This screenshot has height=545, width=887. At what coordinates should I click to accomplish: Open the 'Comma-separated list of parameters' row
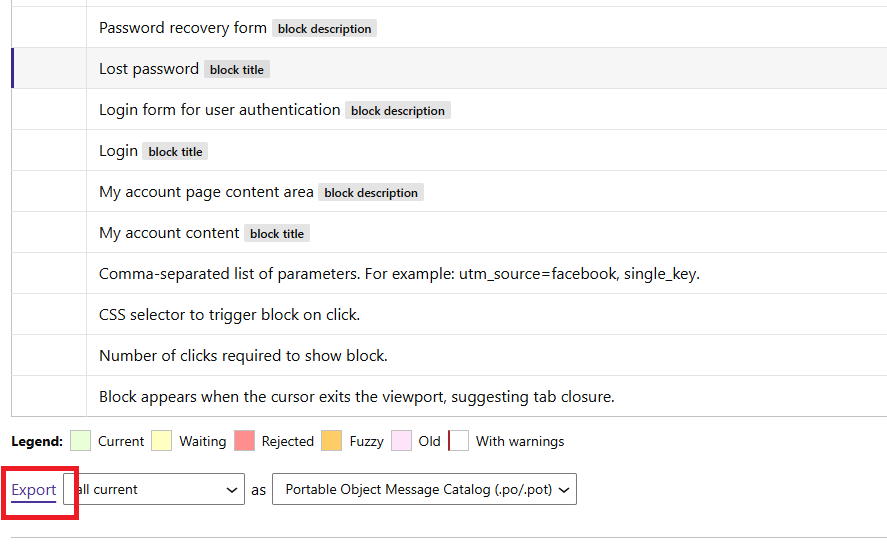(x=449, y=273)
